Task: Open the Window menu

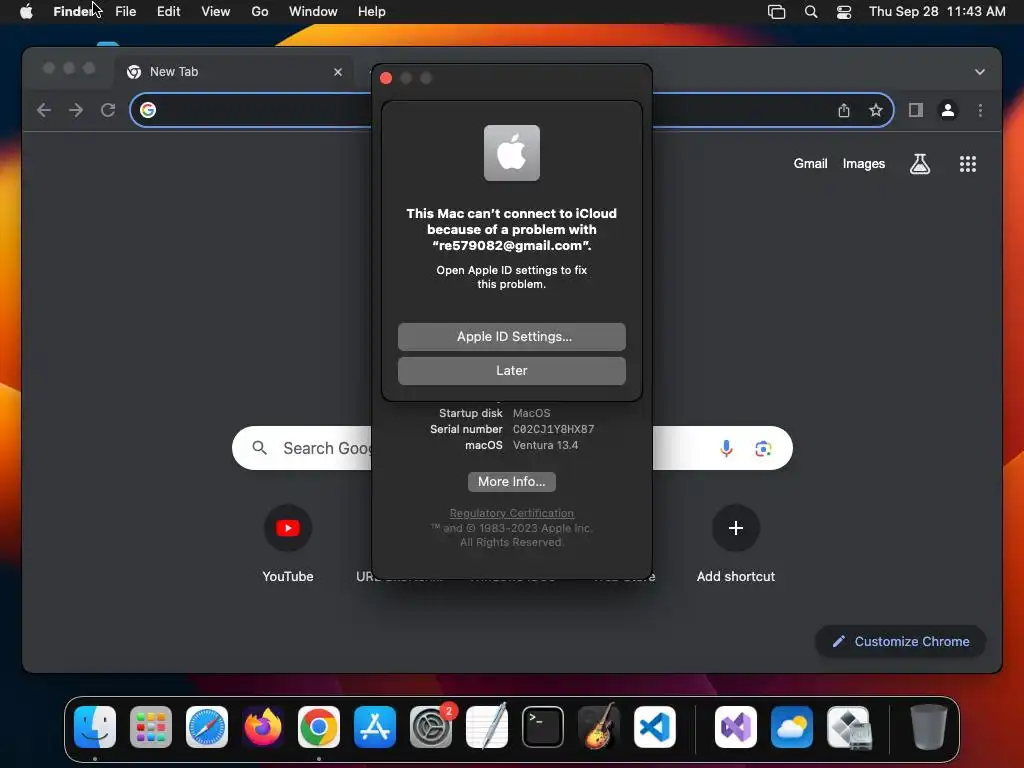Action: (313, 12)
